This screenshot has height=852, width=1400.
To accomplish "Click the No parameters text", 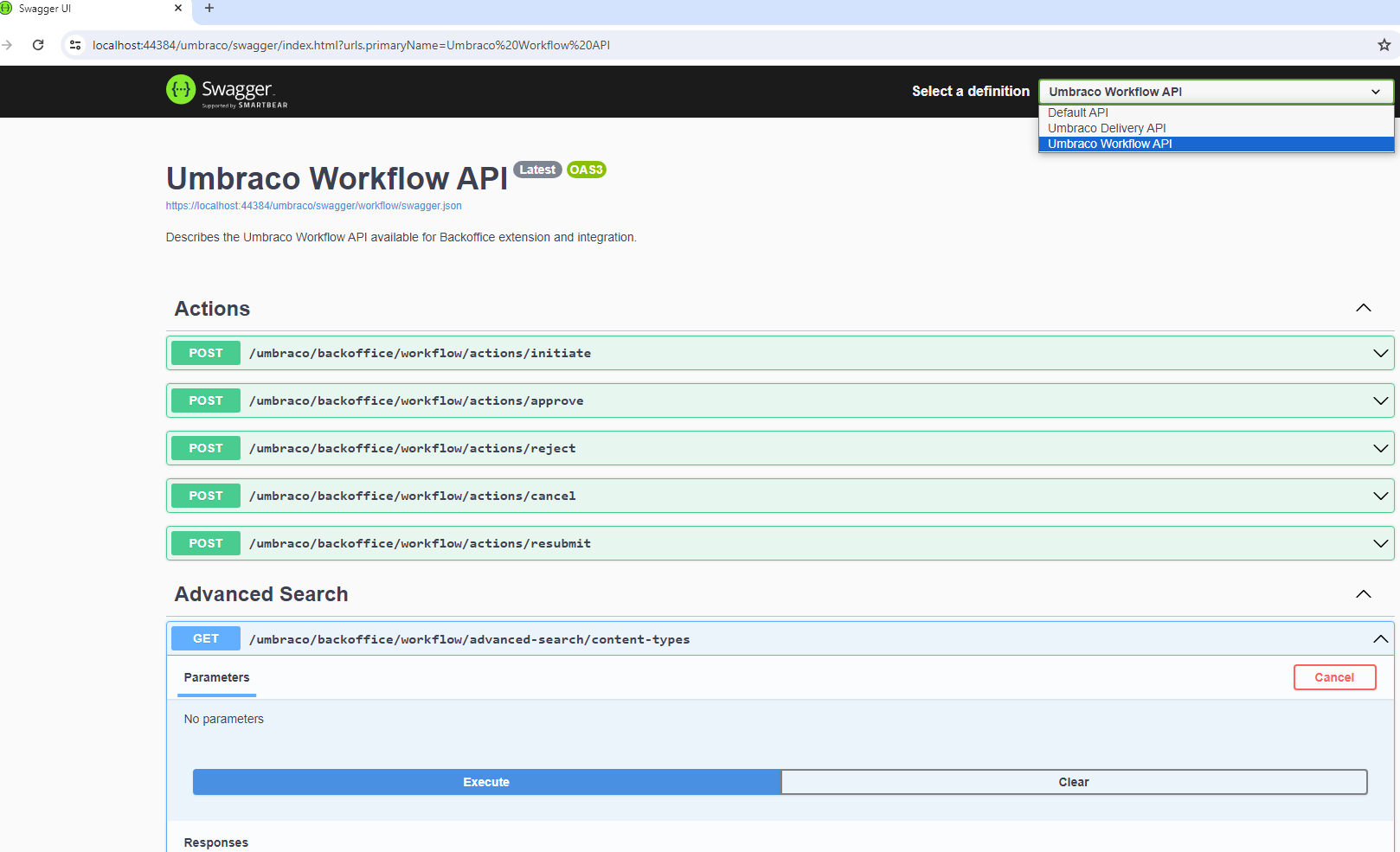I will click(224, 719).
